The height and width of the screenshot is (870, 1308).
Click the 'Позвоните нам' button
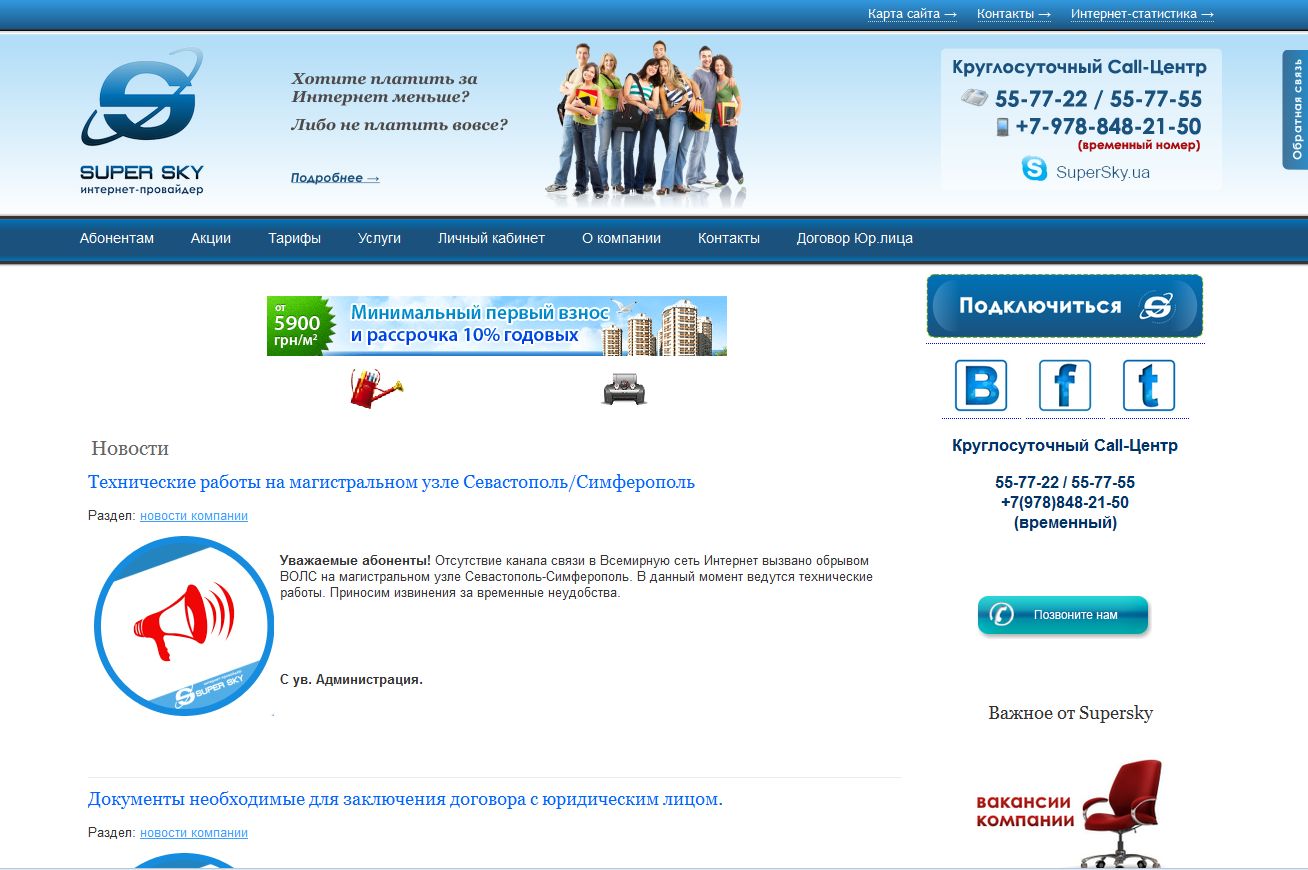[x=1063, y=615]
